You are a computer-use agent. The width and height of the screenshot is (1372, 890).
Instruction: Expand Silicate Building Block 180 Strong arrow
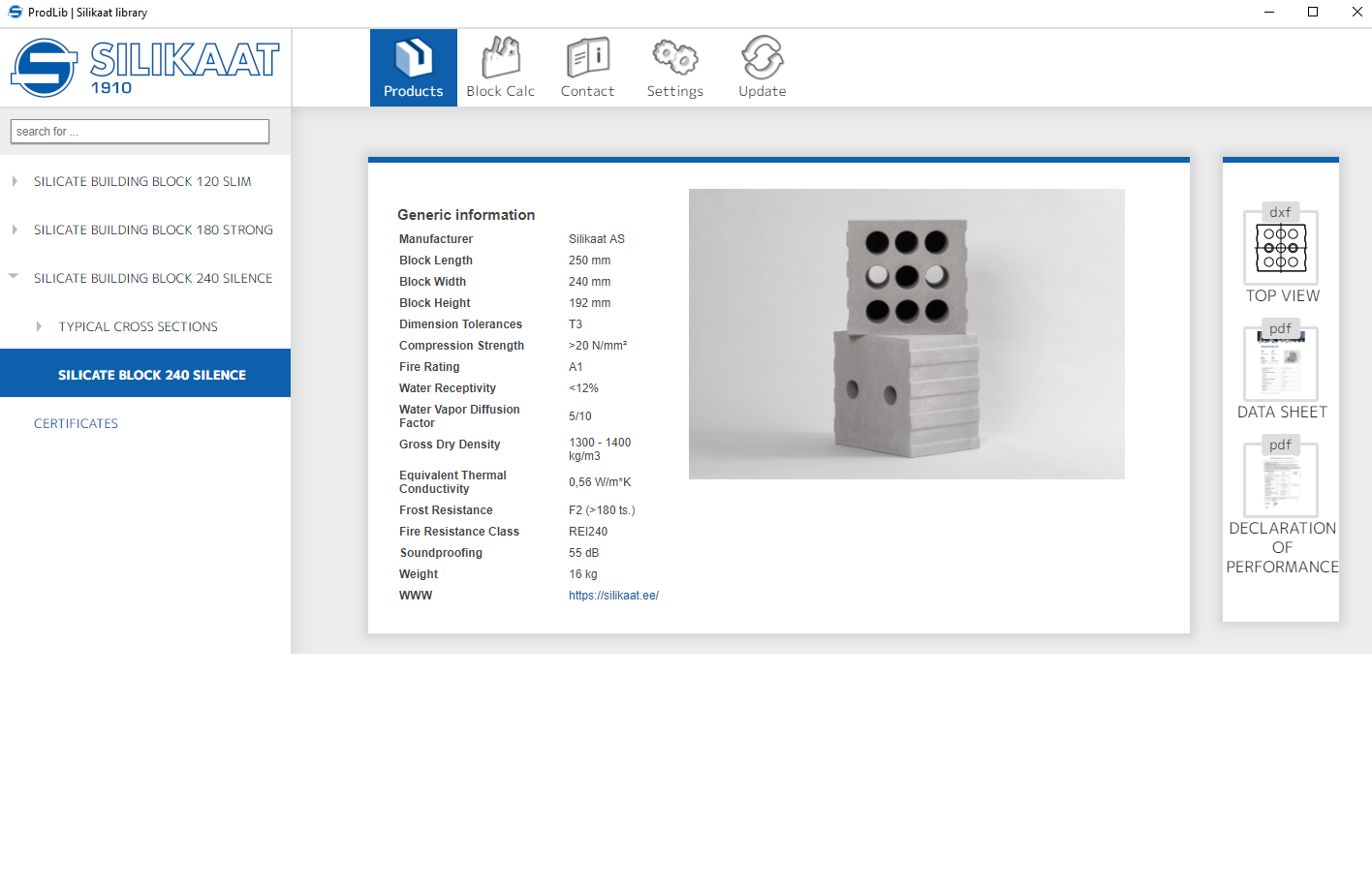click(15, 230)
